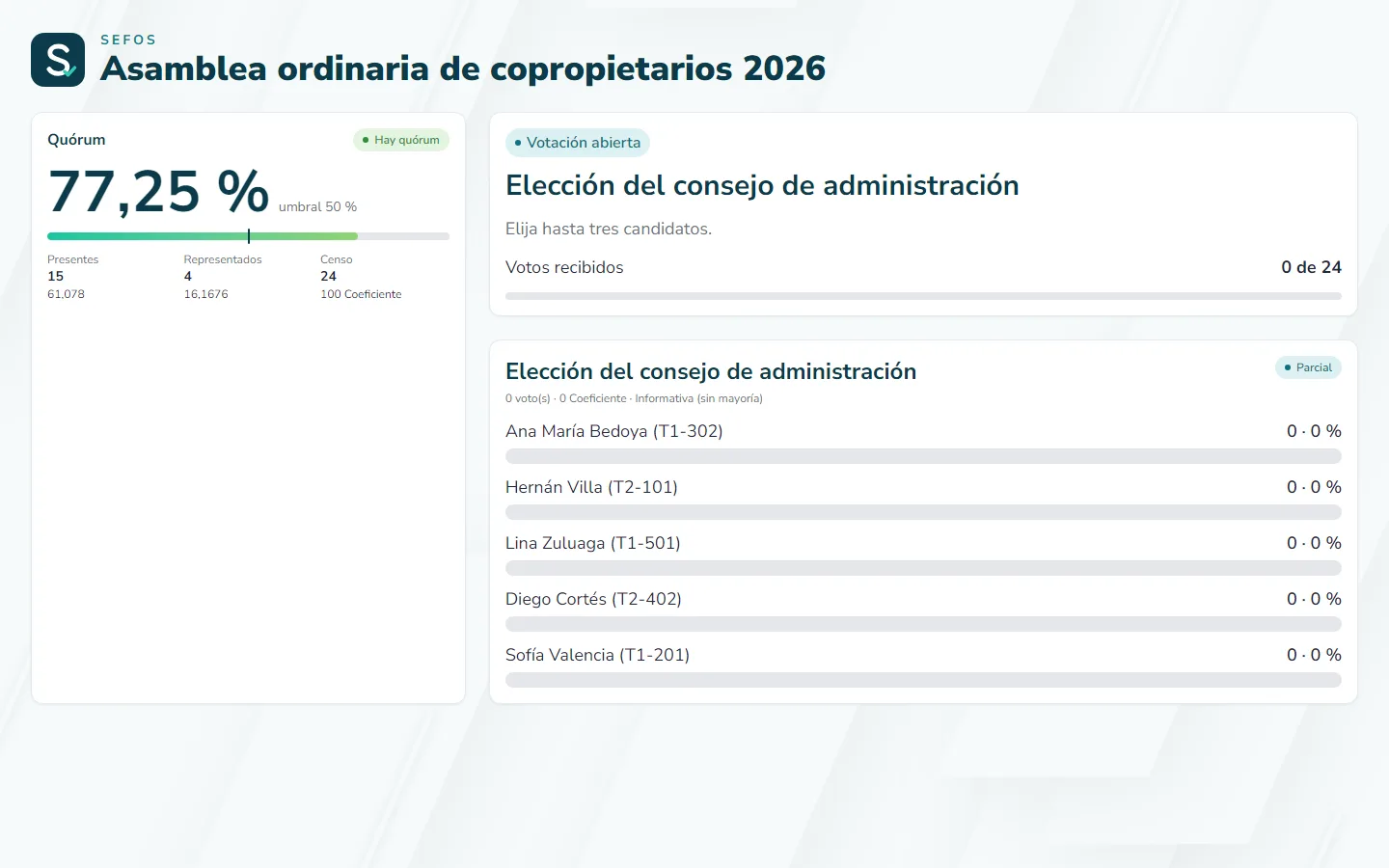Click Hernán Villa's result bar
The width and height of the screenshot is (1389, 868).
point(923,512)
